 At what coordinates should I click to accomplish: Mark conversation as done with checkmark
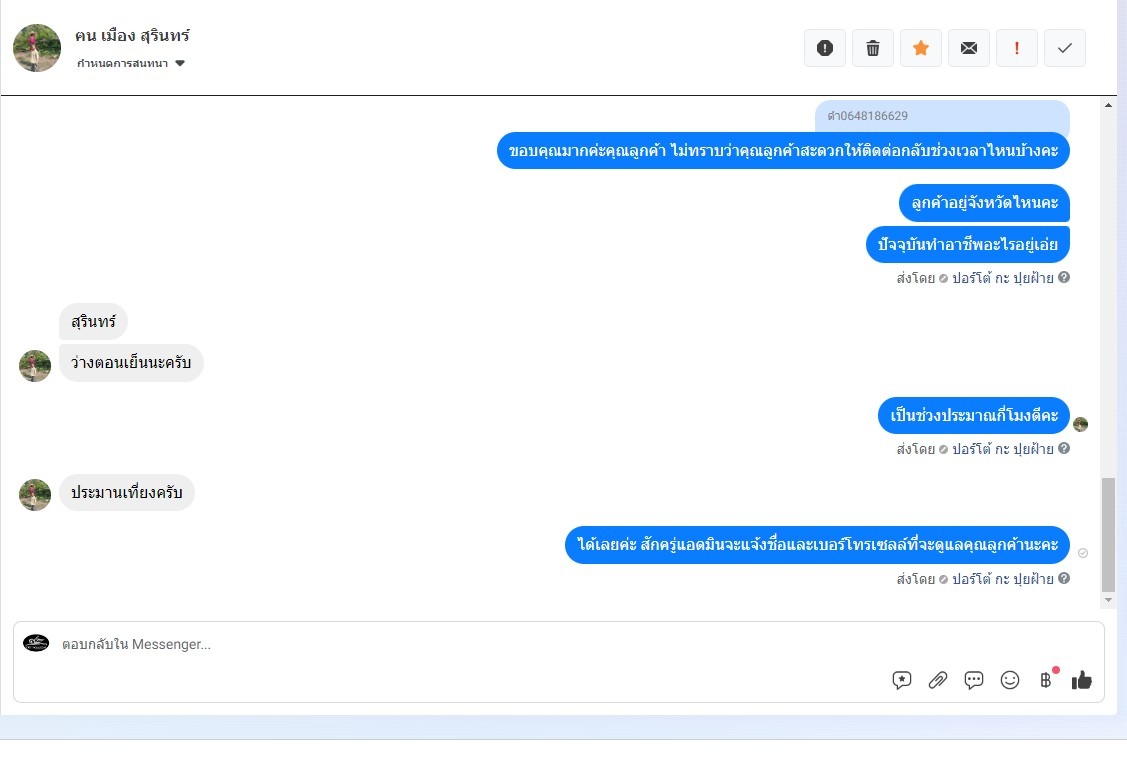point(1064,48)
